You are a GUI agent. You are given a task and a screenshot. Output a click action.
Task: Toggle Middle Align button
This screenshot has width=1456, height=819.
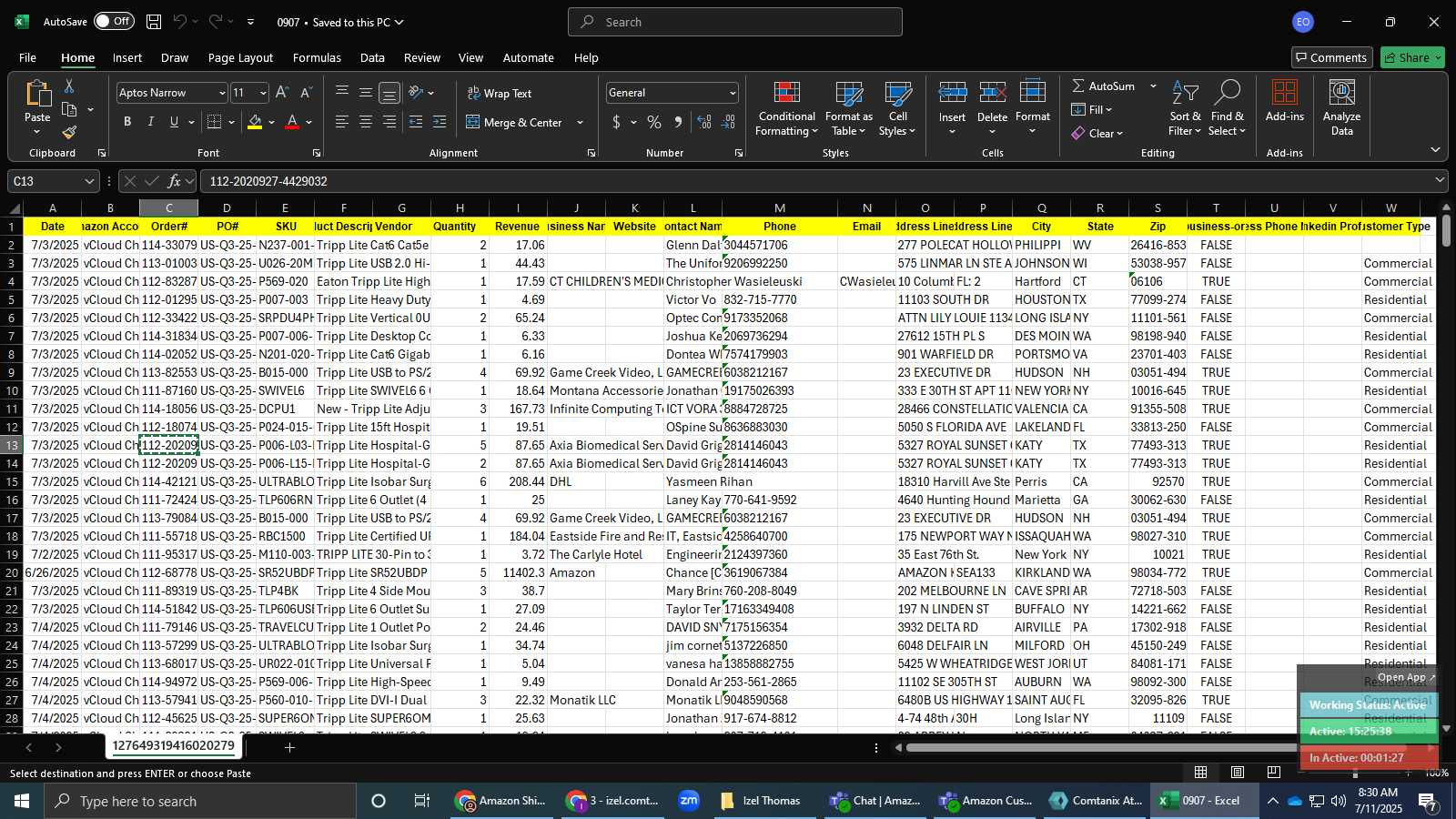tap(366, 93)
